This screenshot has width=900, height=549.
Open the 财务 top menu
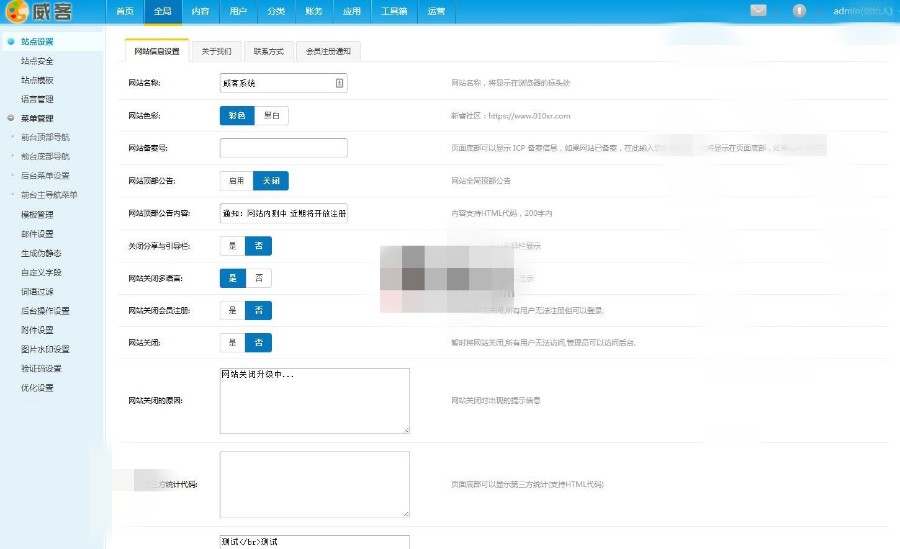click(x=314, y=11)
